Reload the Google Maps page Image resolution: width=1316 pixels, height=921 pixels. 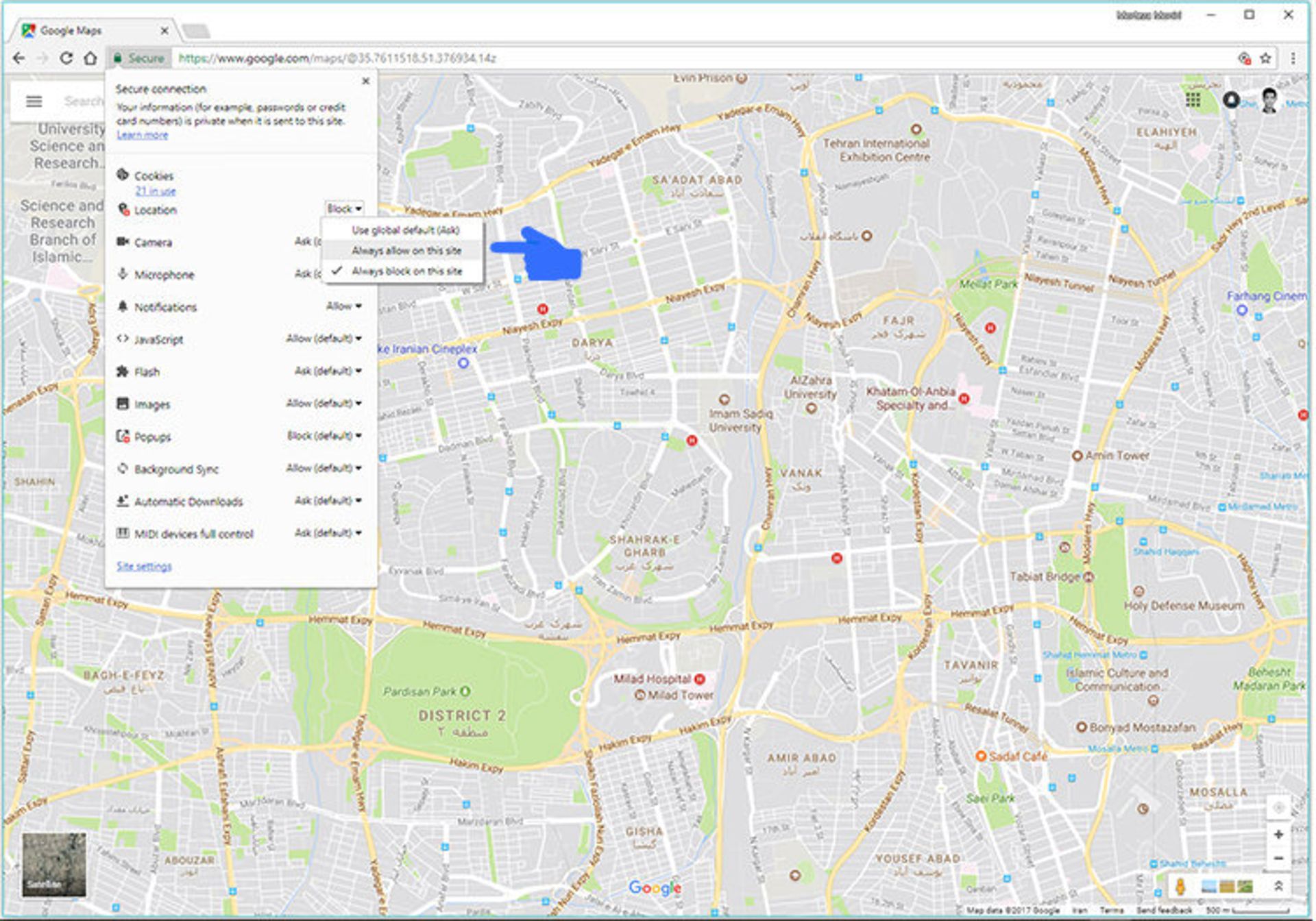click(66, 58)
